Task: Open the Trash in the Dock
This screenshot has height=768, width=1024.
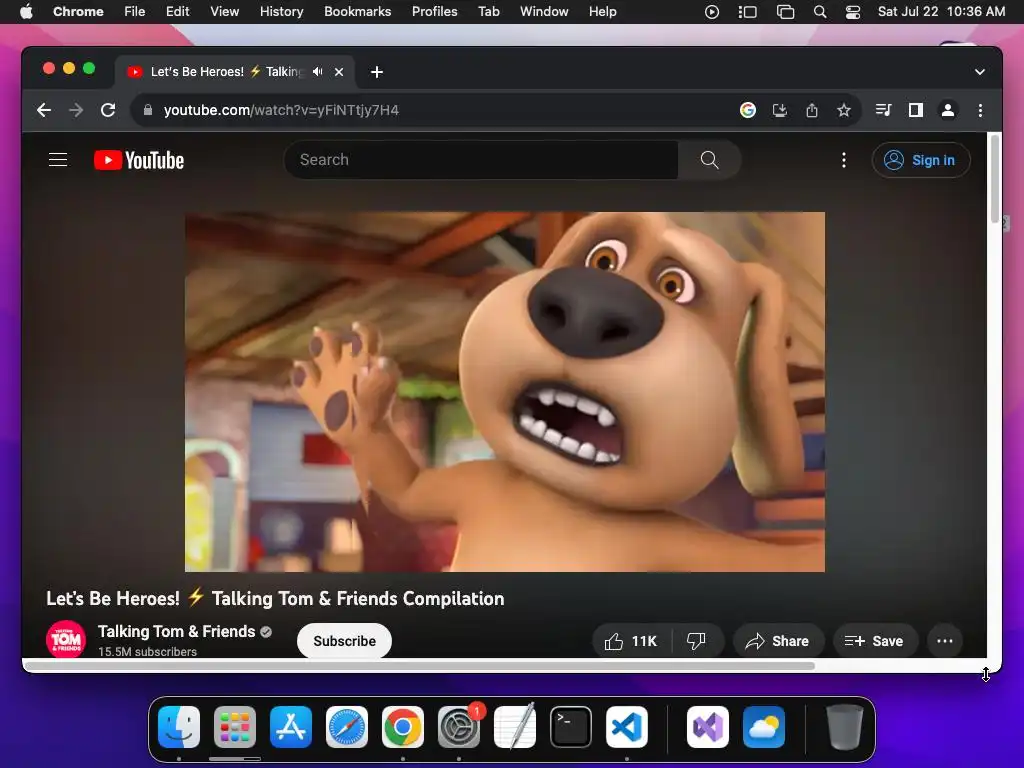Action: click(x=844, y=727)
